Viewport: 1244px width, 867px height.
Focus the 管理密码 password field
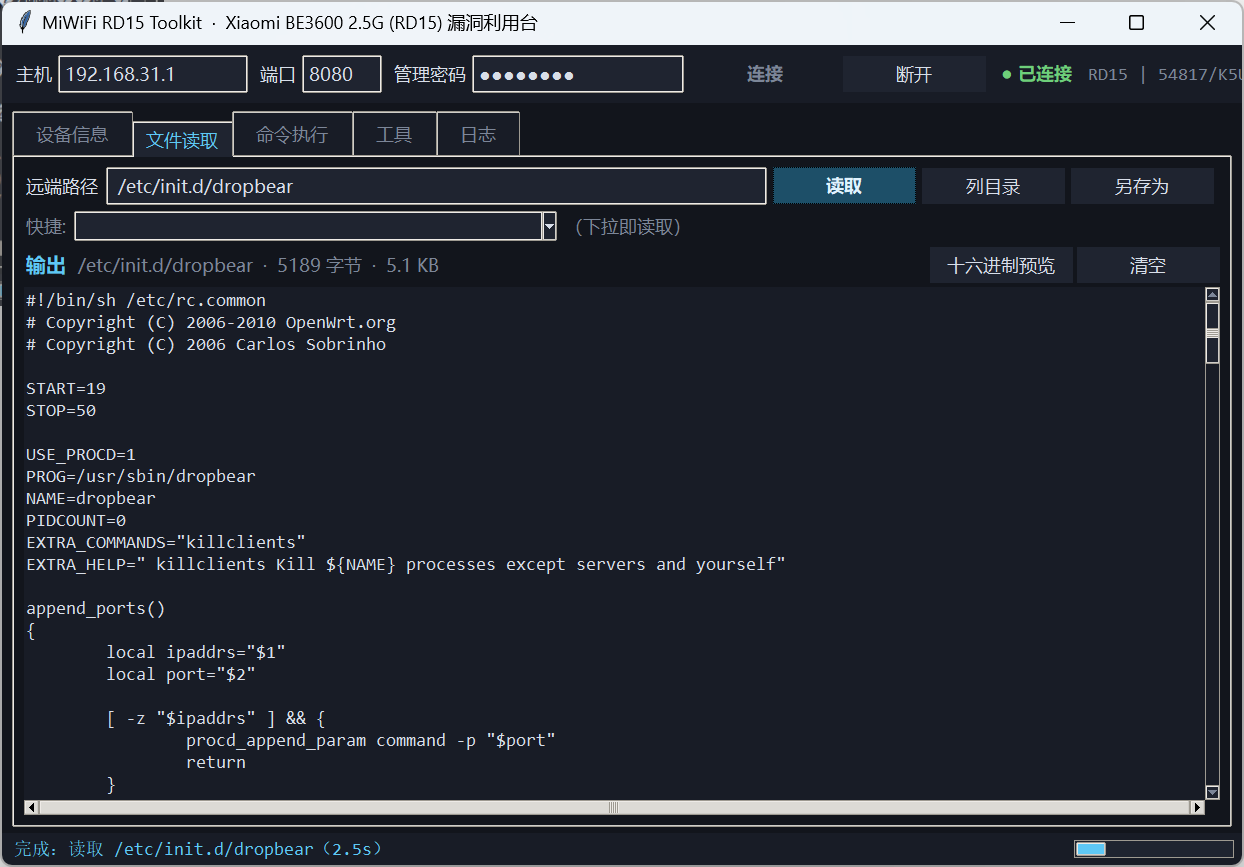pos(578,74)
